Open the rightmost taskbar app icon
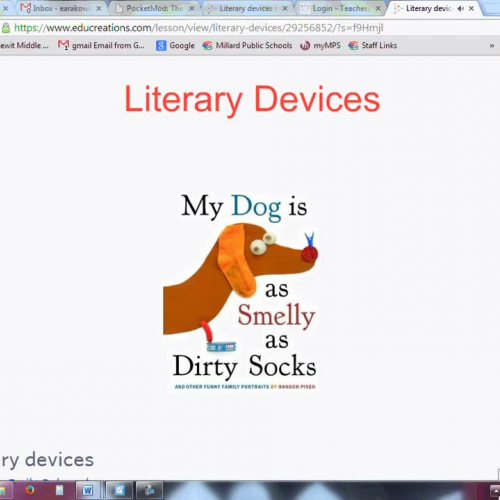This screenshot has height=500, width=500. (149, 490)
